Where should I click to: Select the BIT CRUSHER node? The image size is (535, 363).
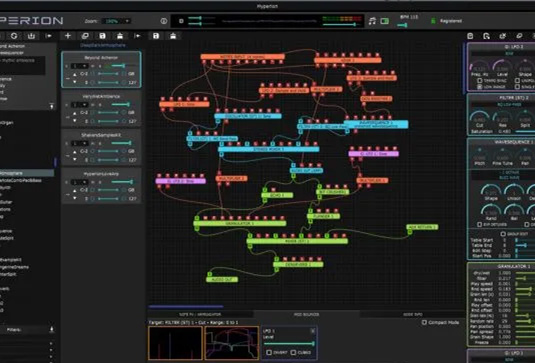coord(333,192)
